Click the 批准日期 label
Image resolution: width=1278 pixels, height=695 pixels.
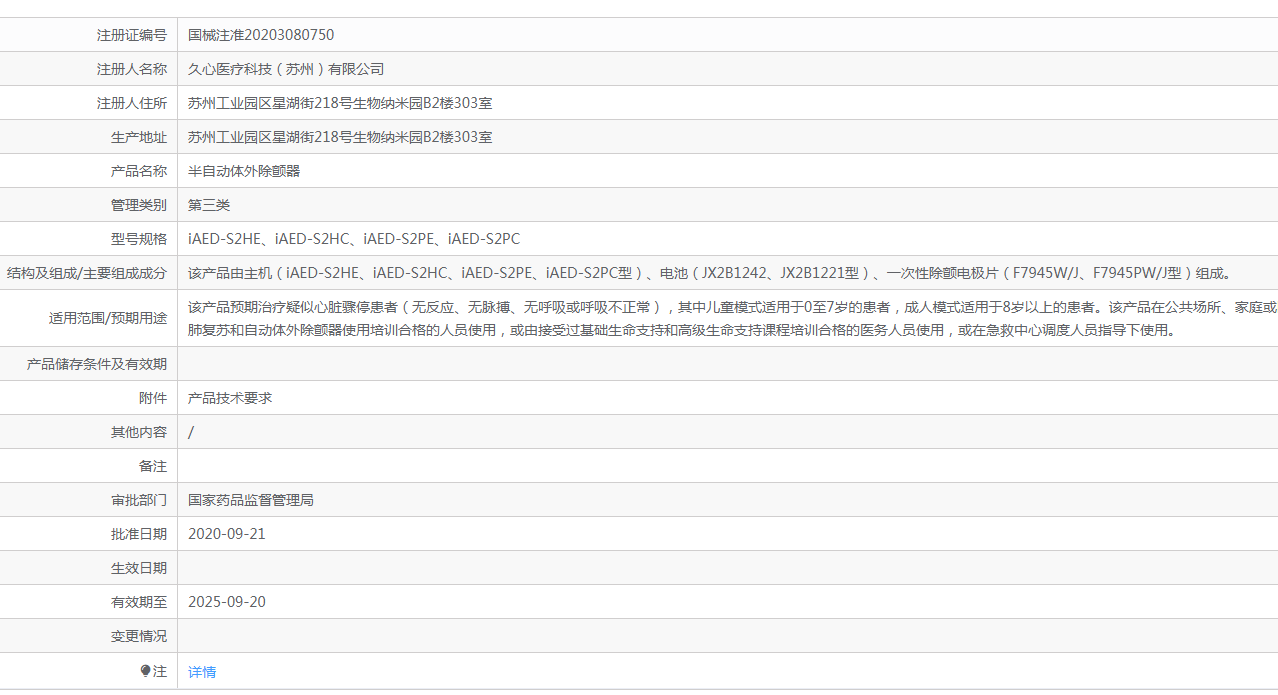pyautogui.click(x=139, y=534)
